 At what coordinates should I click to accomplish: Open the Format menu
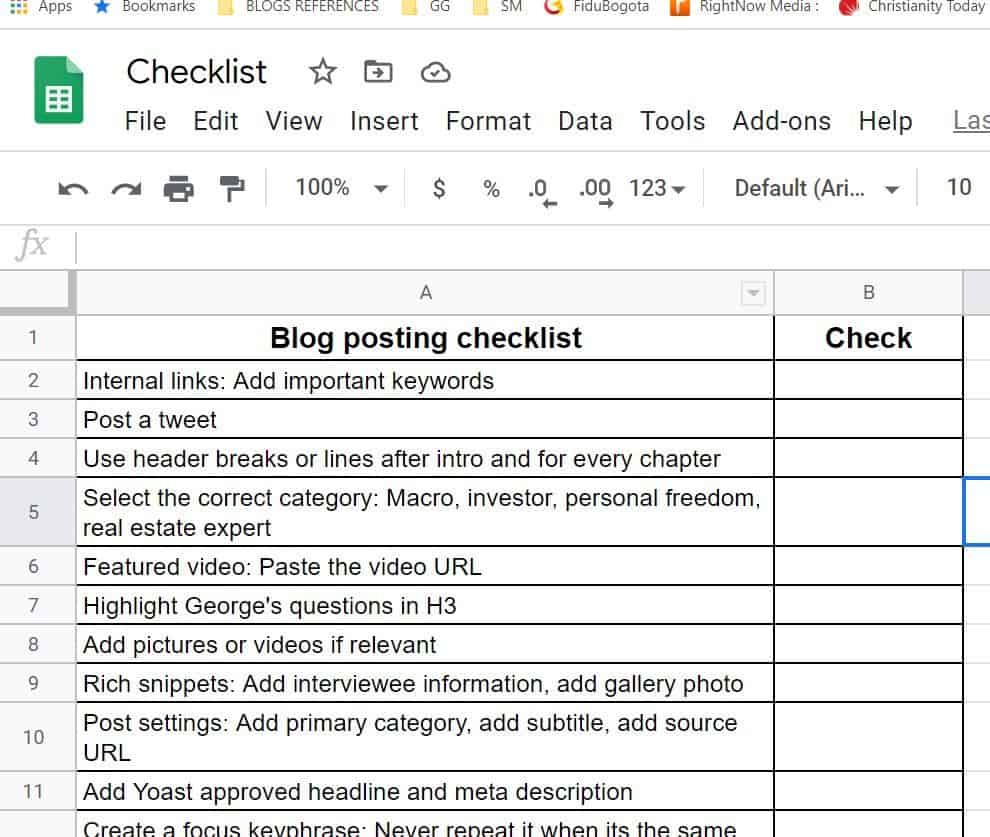coord(488,121)
